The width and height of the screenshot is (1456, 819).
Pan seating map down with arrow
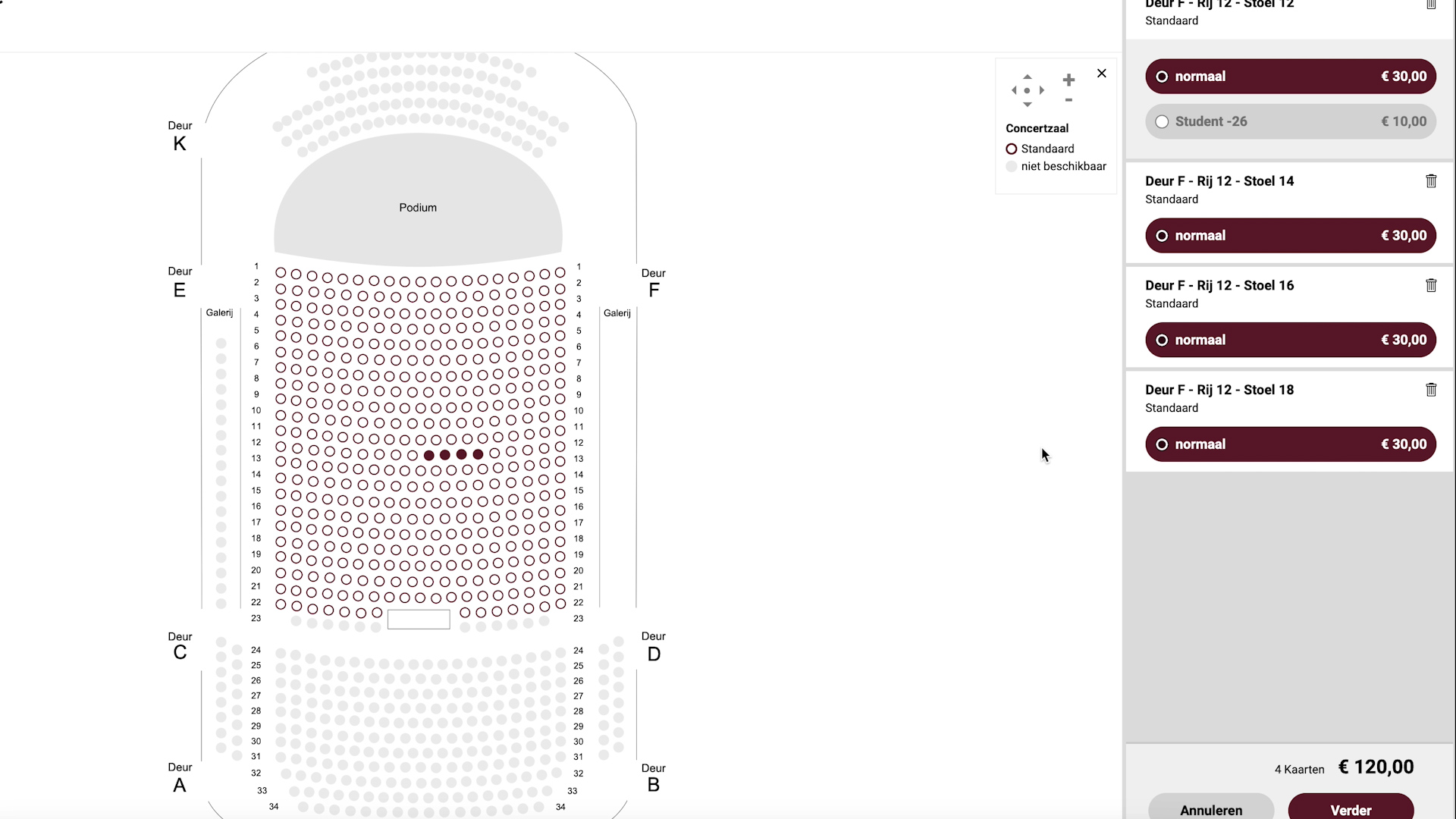click(x=1028, y=105)
